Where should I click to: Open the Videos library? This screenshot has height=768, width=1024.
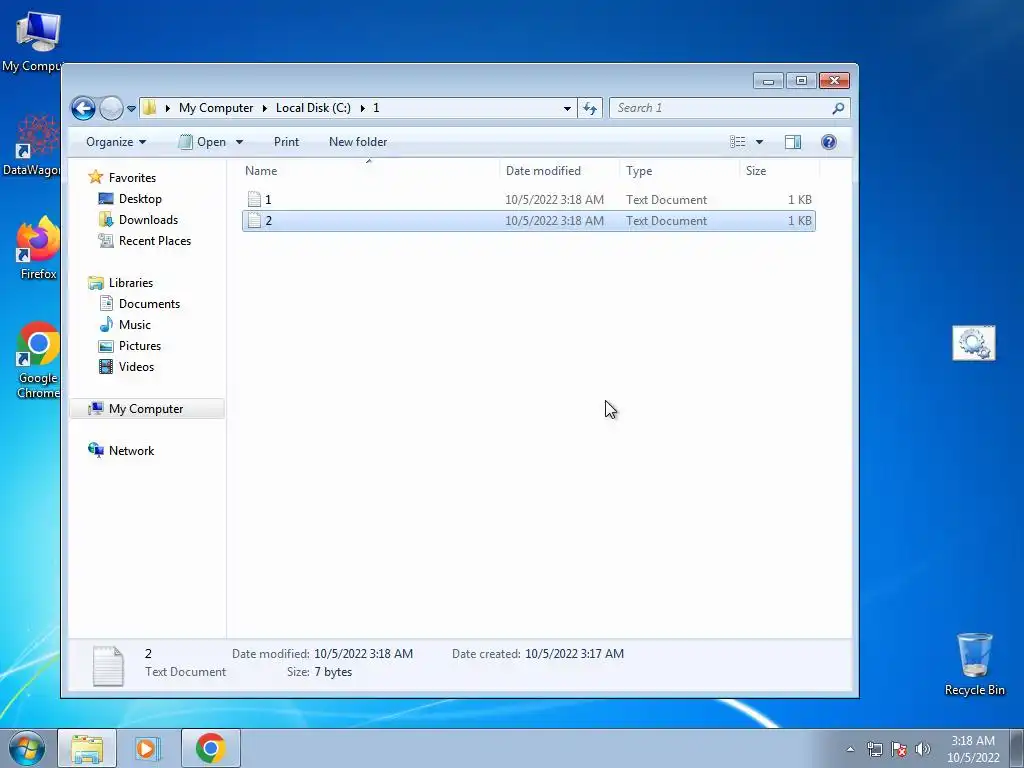[136, 366]
